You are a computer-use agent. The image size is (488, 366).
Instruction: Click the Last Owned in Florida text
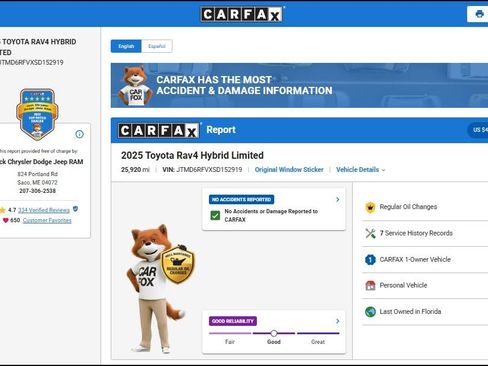pos(410,312)
